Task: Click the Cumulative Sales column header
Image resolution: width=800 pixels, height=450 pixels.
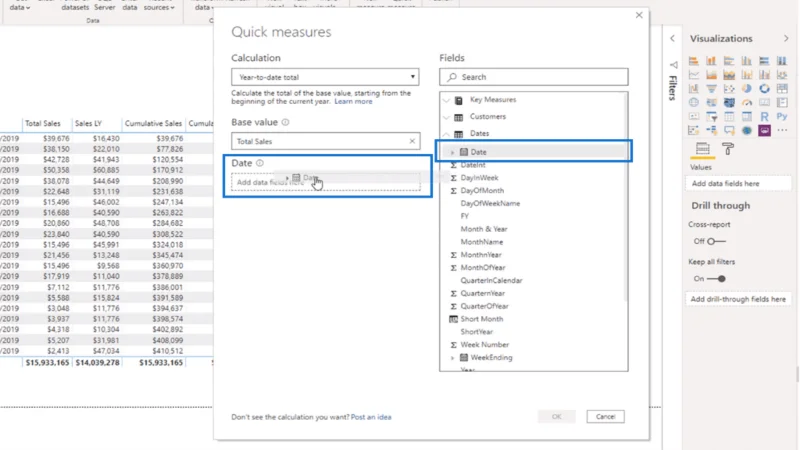Action: pos(153,123)
